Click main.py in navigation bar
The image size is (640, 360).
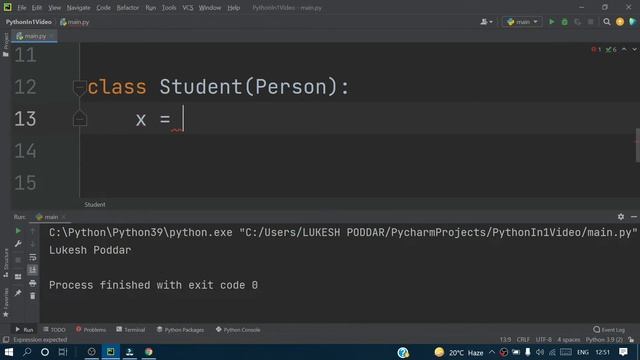point(75,22)
